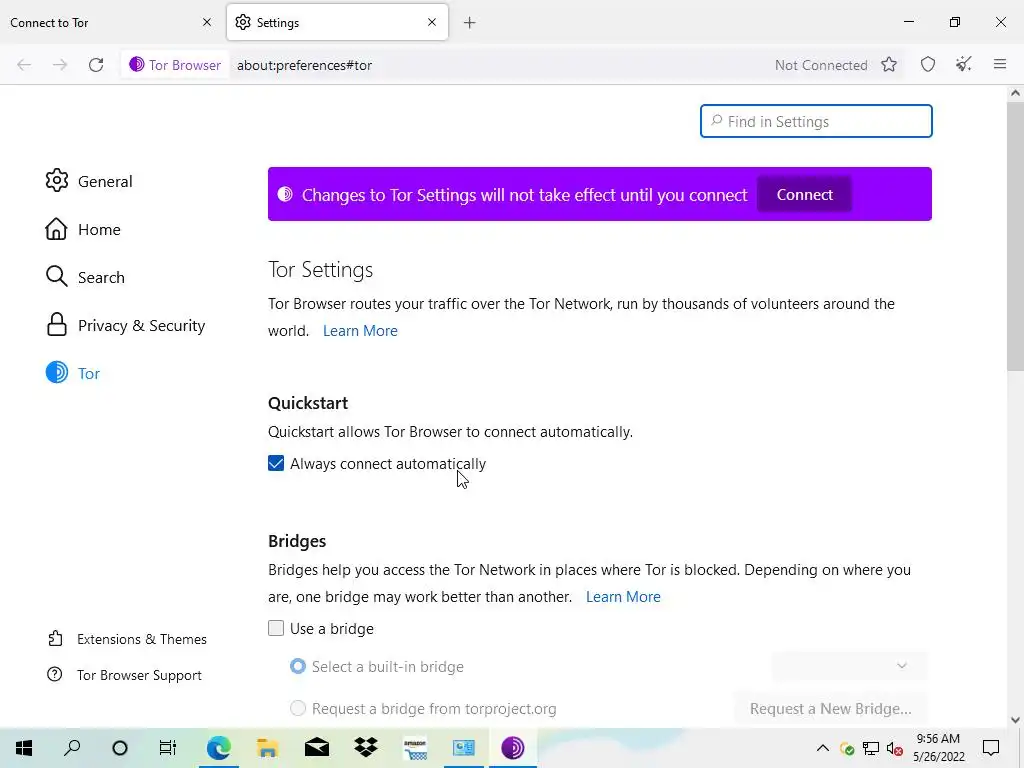Enable the Use a bridge checkbox
1024x768 pixels.
(276, 628)
